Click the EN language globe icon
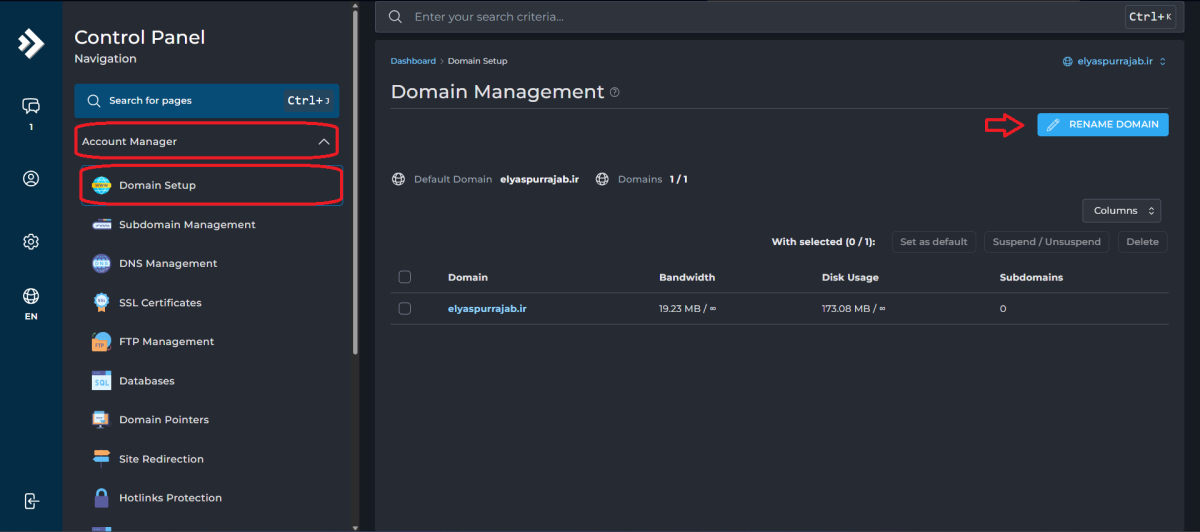Viewport: 1200px width, 532px height. (31, 297)
